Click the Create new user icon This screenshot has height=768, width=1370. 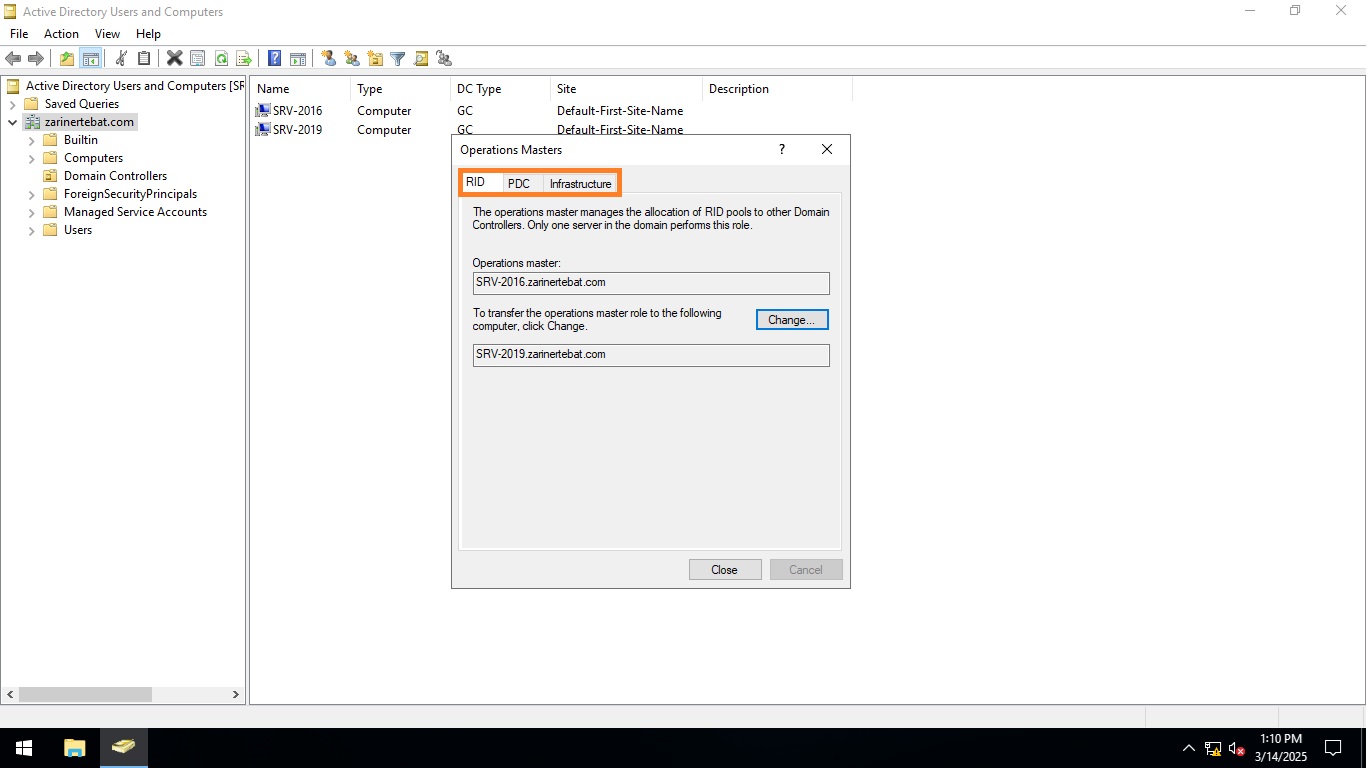pos(328,59)
